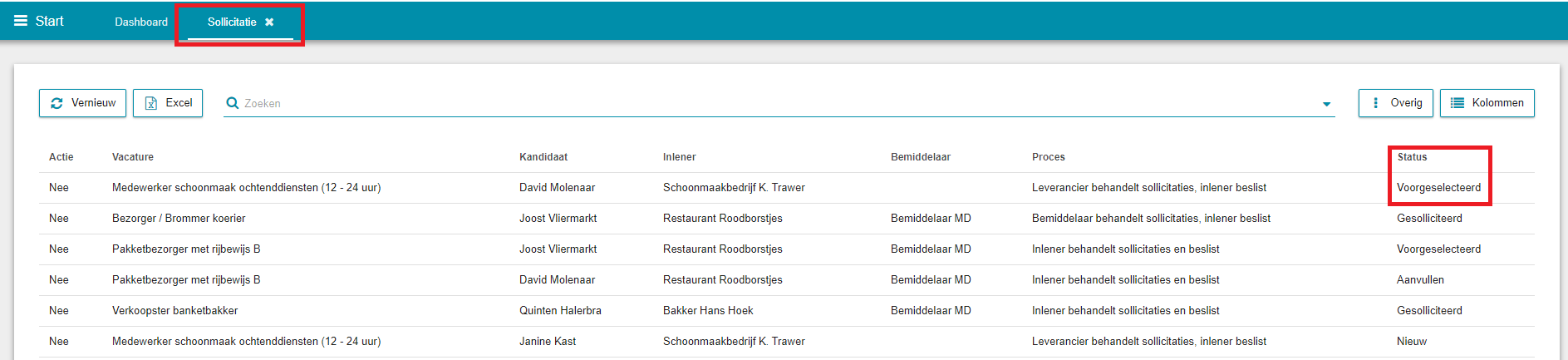The width and height of the screenshot is (1568, 360).
Task: Switch to the Dashboard tab
Action: tap(141, 22)
